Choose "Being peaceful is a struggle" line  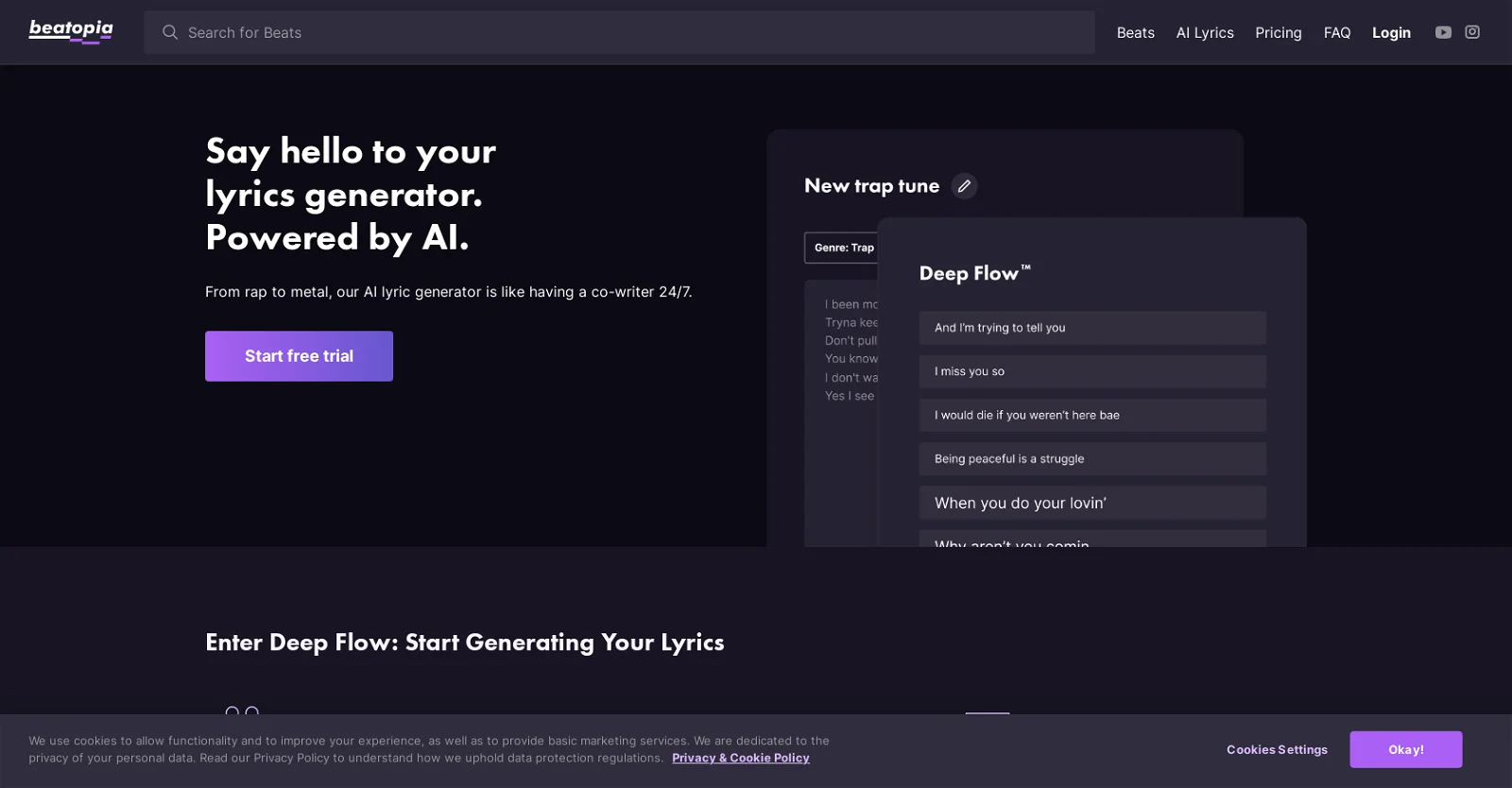coord(1091,459)
